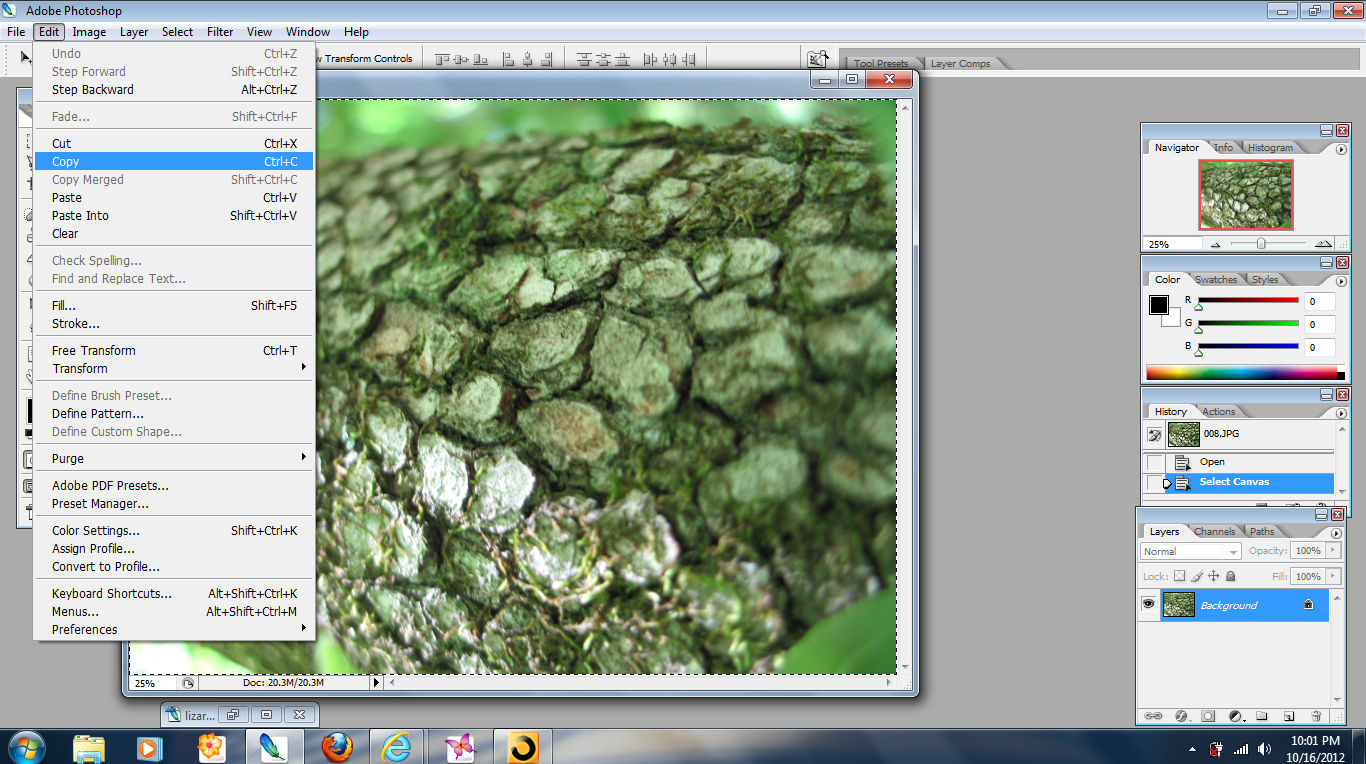
Task: Click the Navigator zoom slider handle
Action: coord(1261,243)
